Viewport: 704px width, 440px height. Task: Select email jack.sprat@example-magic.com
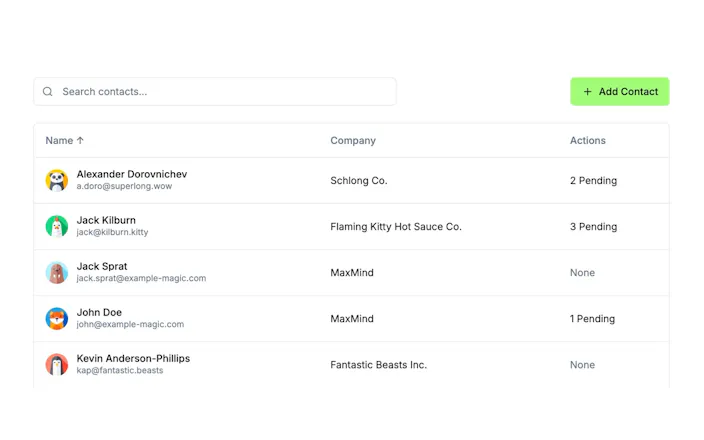tap(141, 278)
